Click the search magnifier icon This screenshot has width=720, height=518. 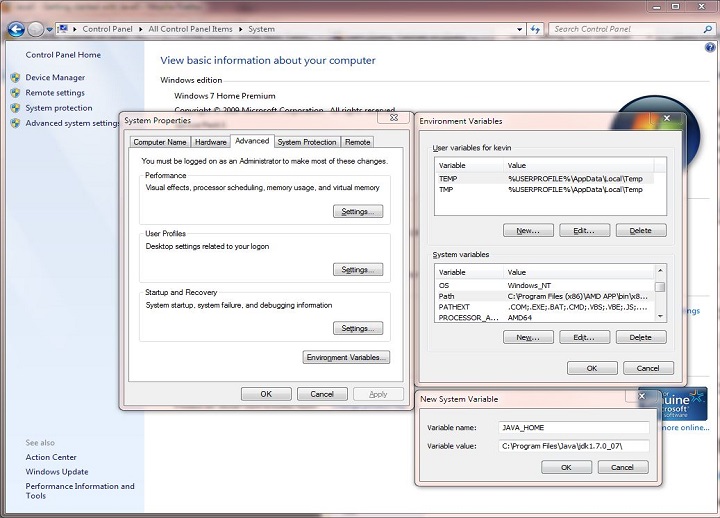(708, 29)
